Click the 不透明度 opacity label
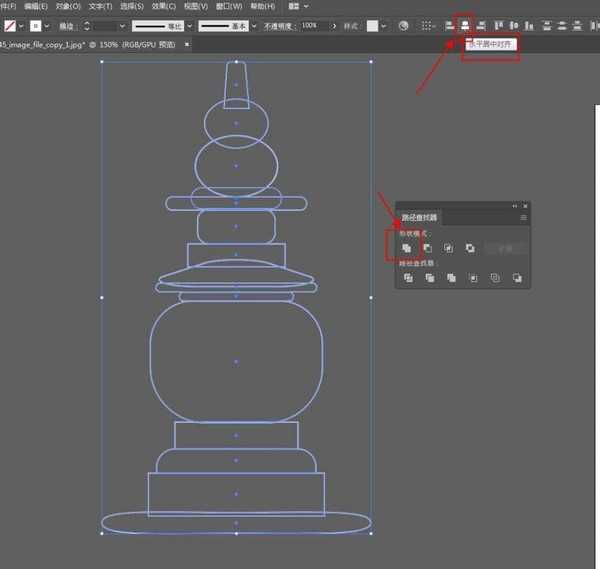600x569 pixels. tap(279, 25)
